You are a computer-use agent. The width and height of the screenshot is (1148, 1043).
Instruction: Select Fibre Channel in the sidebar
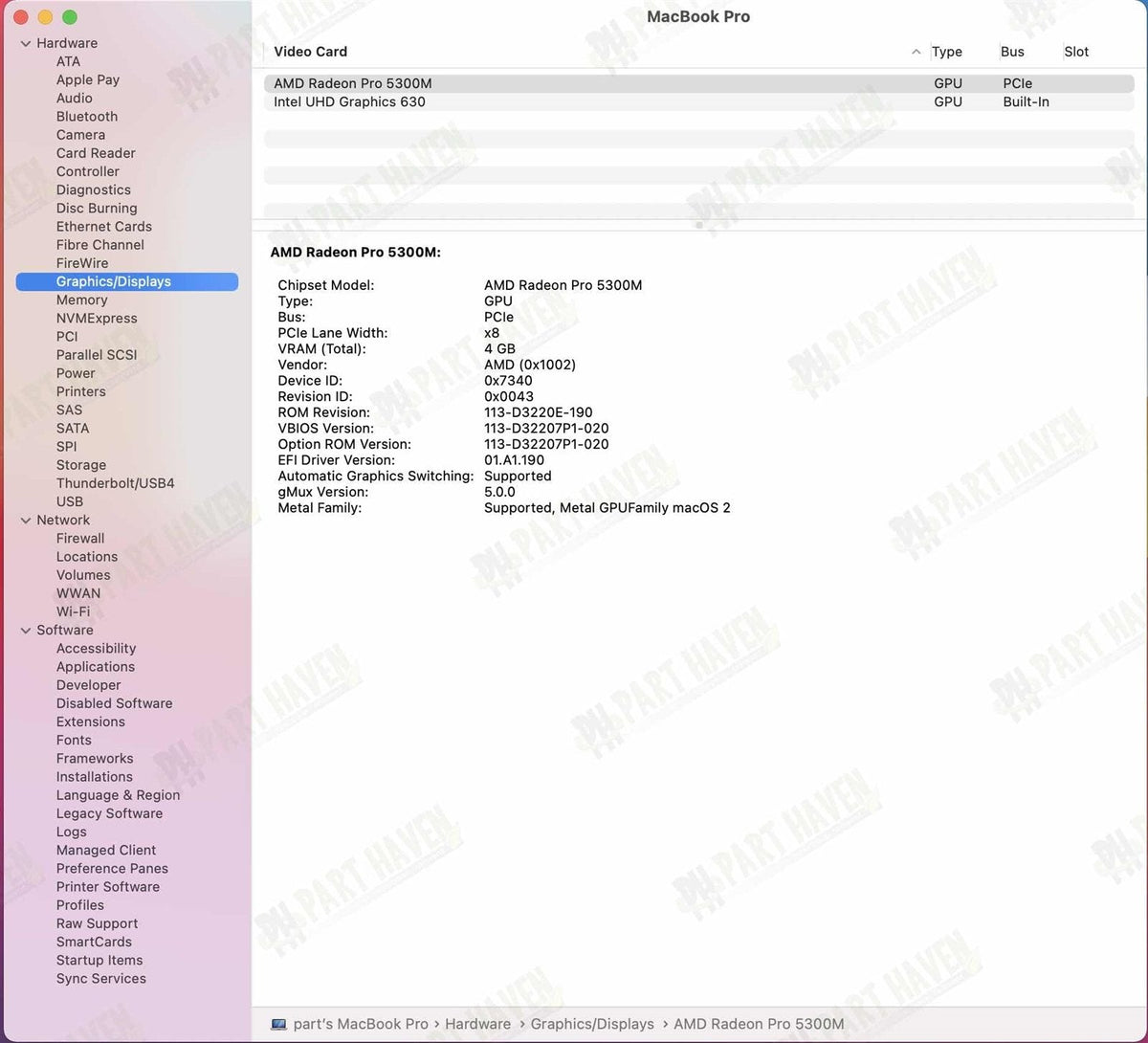coord(100,245)
